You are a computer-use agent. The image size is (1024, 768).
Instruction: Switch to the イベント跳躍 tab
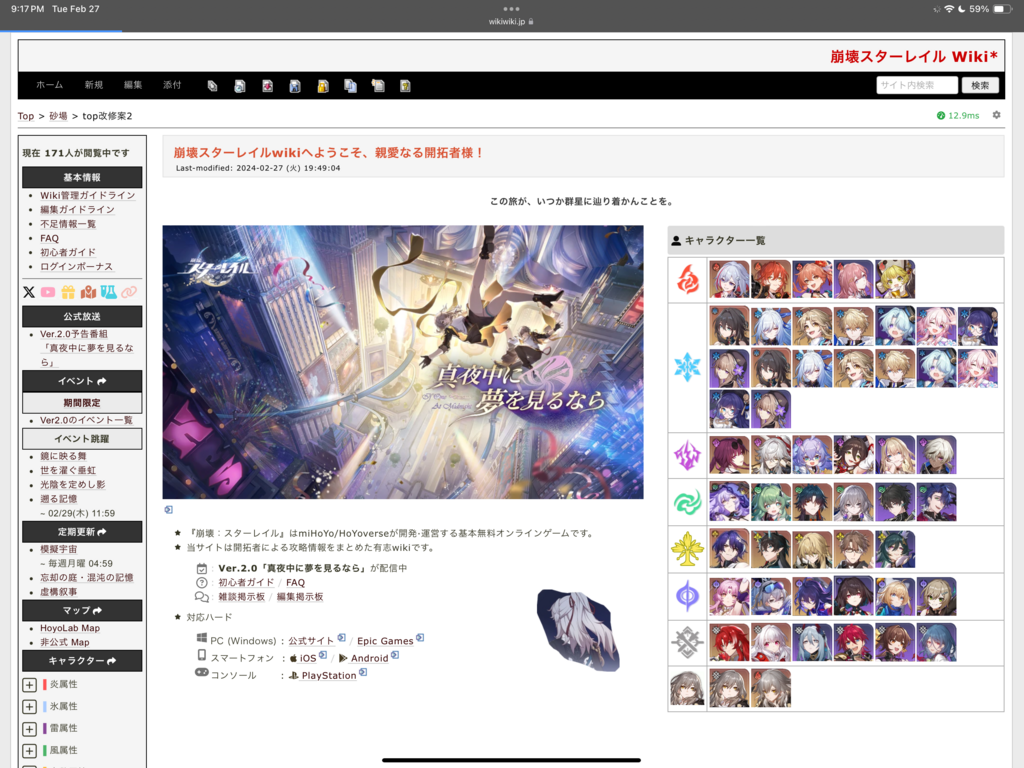click(x=82, y=439)
